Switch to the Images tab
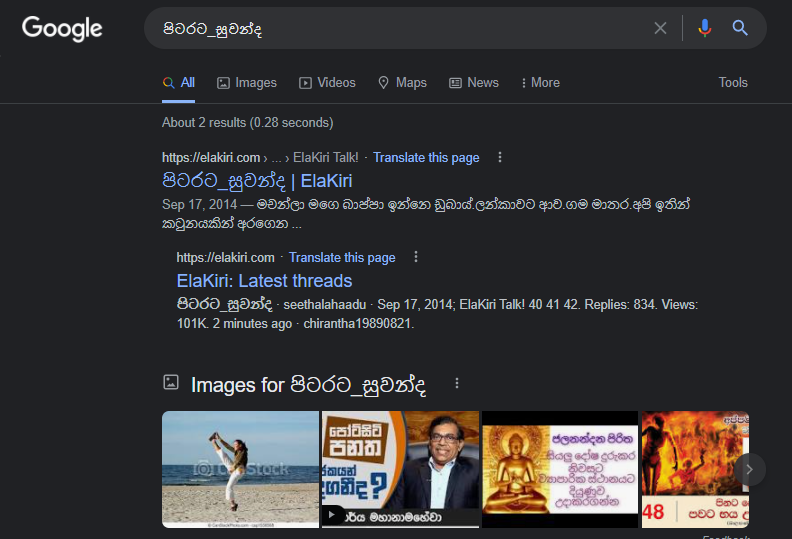Viewport: 792px width, 539px height. pyautogui.click(x=247, y=83)
